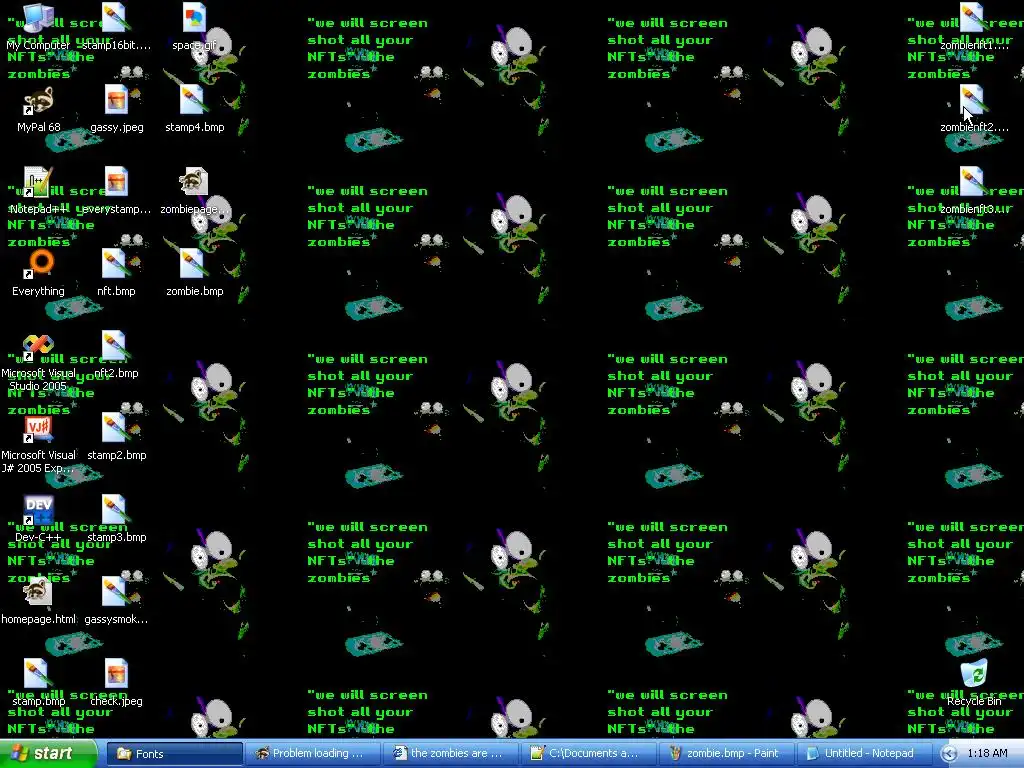Image resolution: width=1024 pixels, height=768 pixels.
Task: Select the Everything search shortcut
Action: [39, 264]
